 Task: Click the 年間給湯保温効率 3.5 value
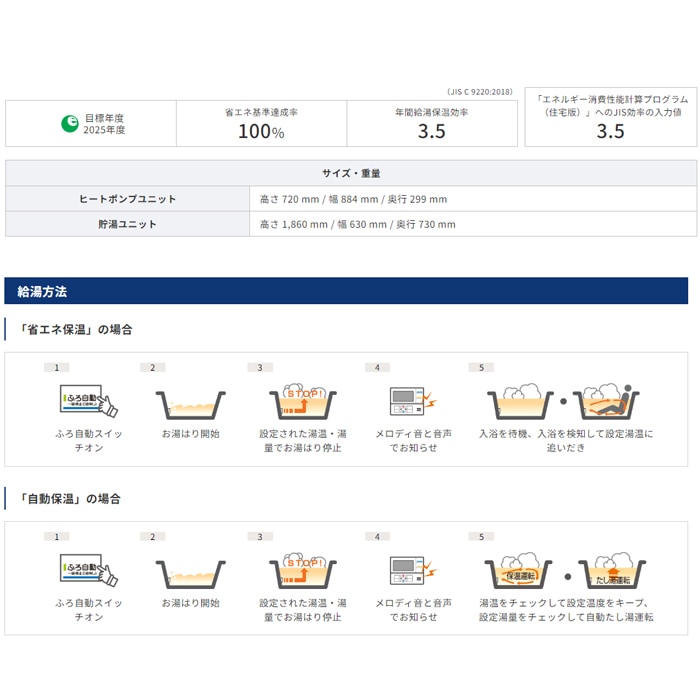tap(431, 131)
